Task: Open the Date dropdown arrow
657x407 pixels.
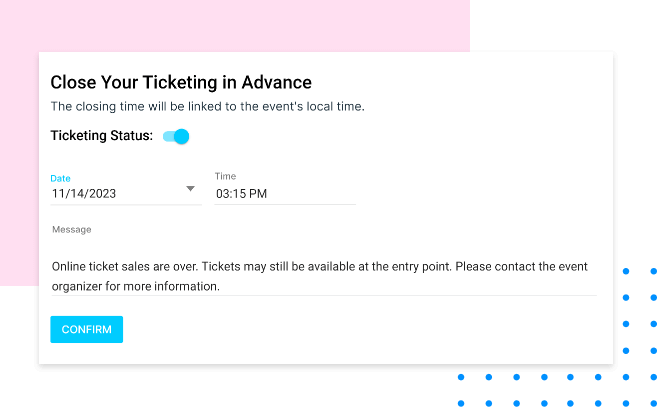Action: coord(190,189)
